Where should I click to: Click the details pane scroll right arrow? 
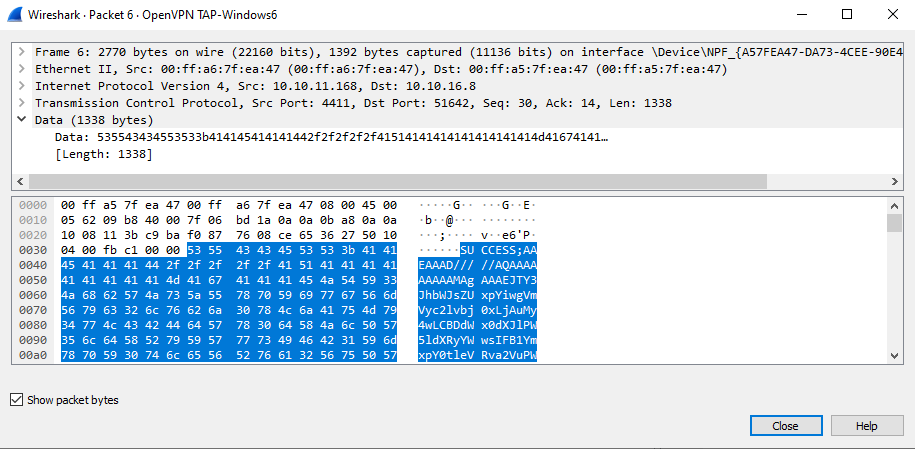[894, 181]
